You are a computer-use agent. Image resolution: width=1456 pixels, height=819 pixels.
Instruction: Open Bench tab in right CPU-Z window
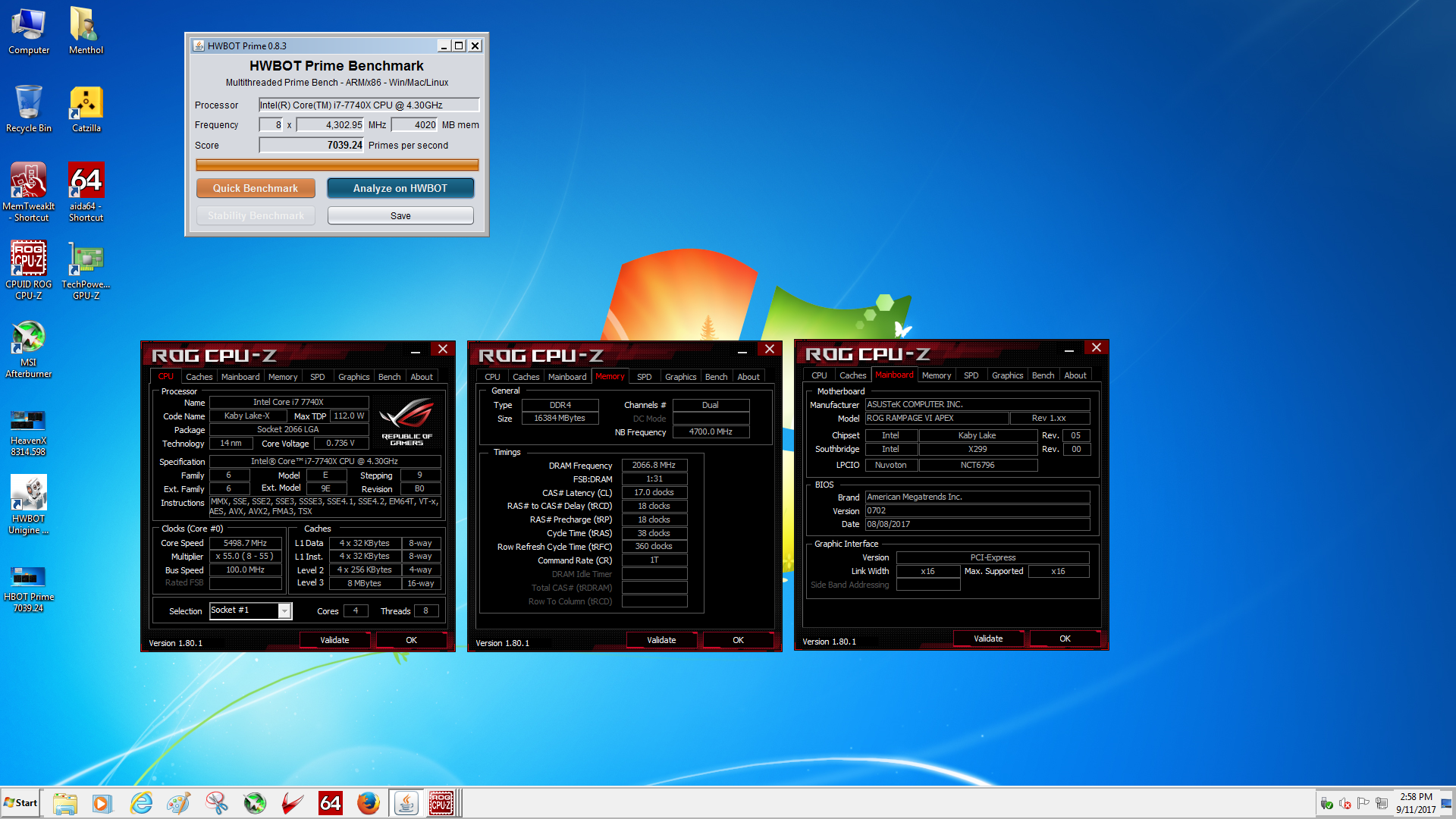point(1043,375)
